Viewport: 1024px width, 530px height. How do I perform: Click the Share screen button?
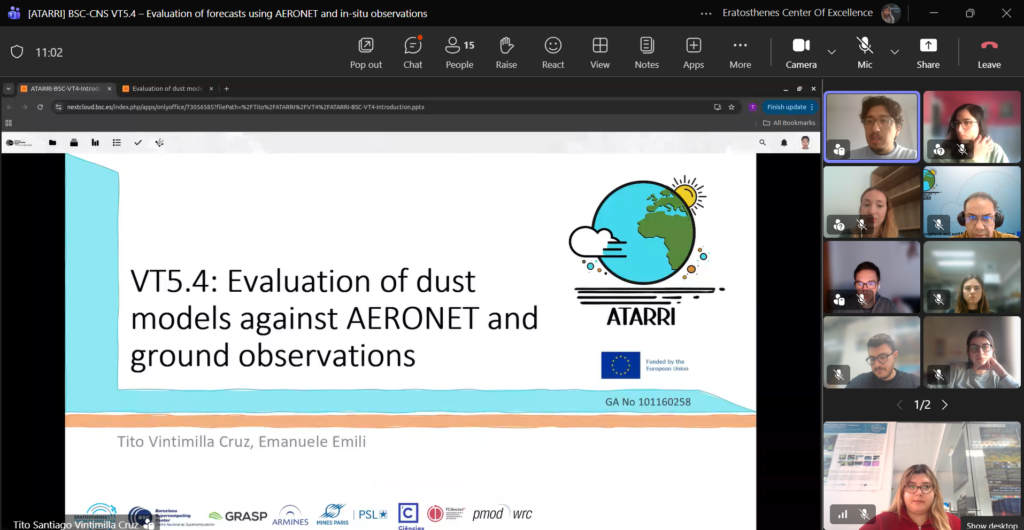[x=928, y=52]
